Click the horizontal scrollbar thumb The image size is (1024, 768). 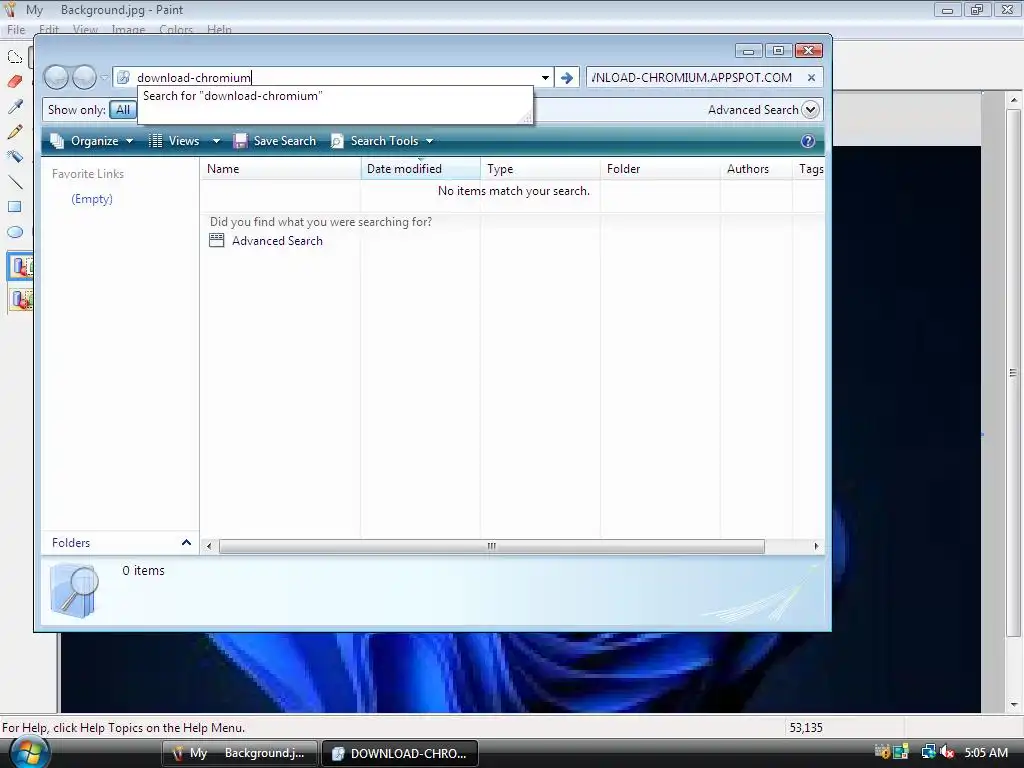point(492,546)
